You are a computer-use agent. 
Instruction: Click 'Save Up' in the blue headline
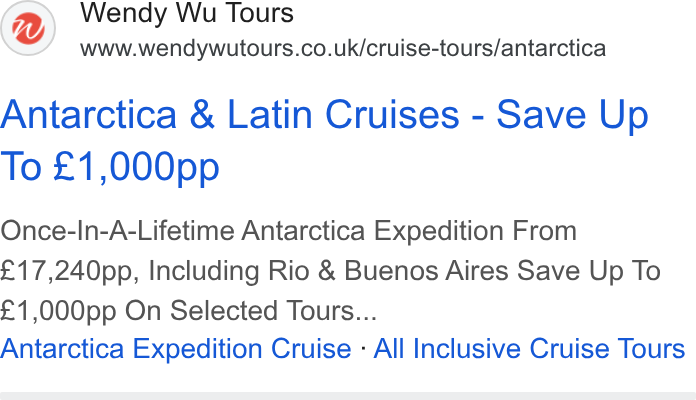(573, 115)
